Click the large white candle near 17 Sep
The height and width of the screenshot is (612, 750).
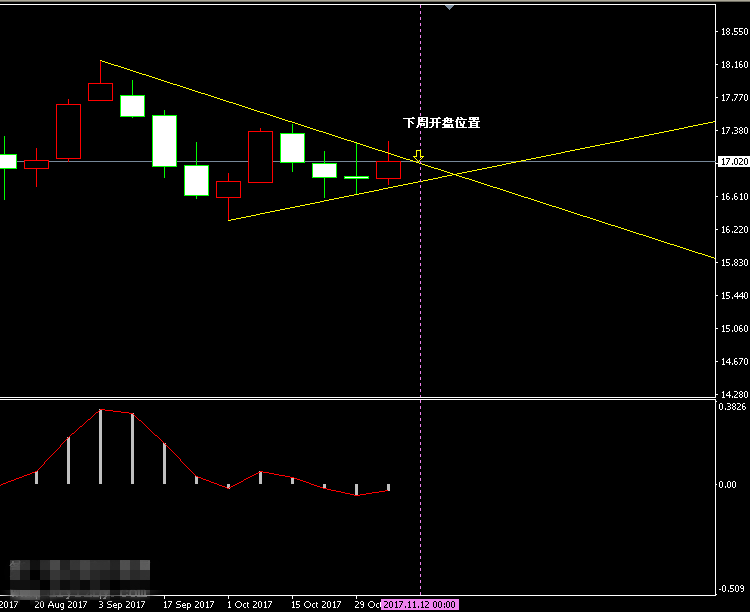(x=164, y=140)
